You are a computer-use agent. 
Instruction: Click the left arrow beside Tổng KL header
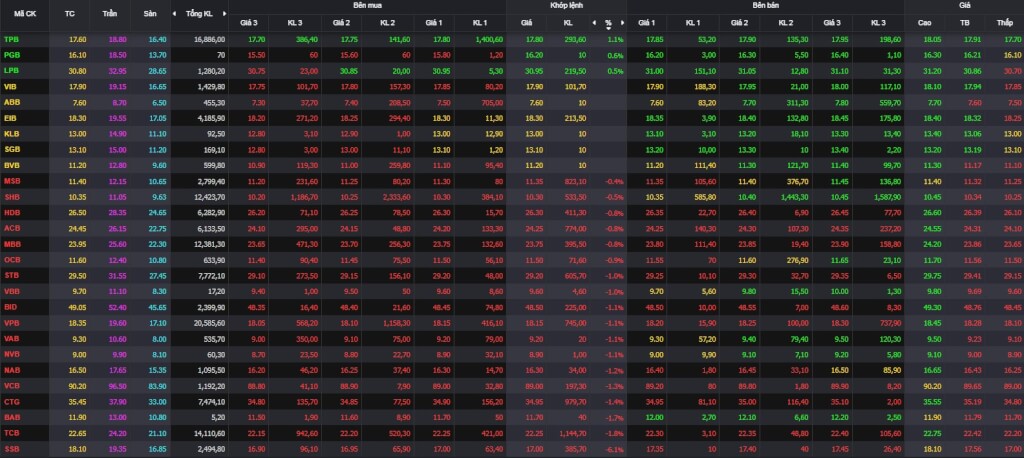[174, 13]
